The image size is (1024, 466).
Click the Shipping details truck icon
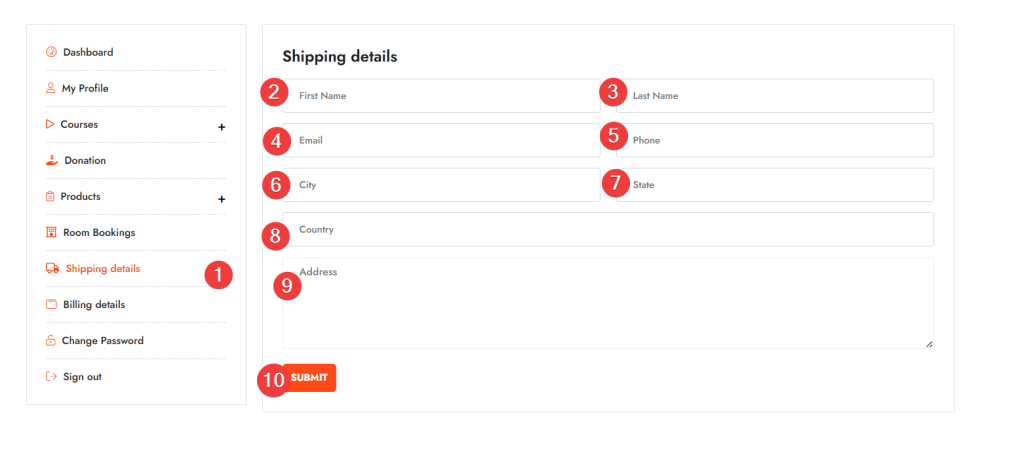pos(52,268)
